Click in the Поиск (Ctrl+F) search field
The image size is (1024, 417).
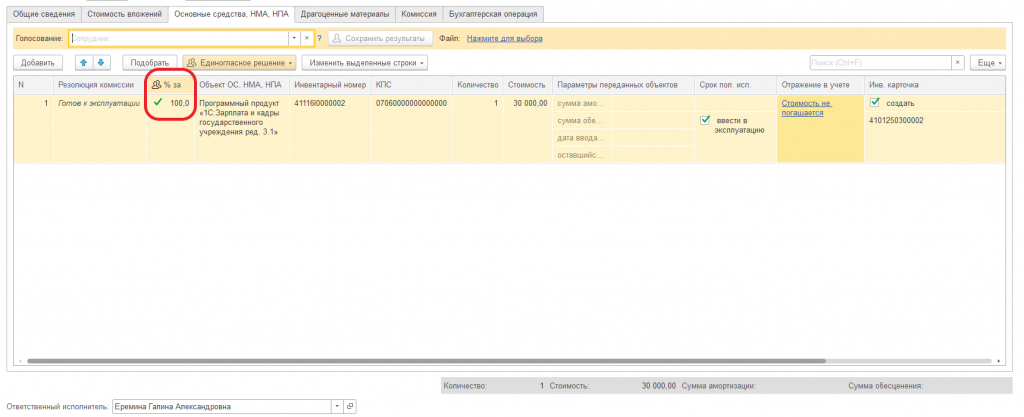[880, 63]
